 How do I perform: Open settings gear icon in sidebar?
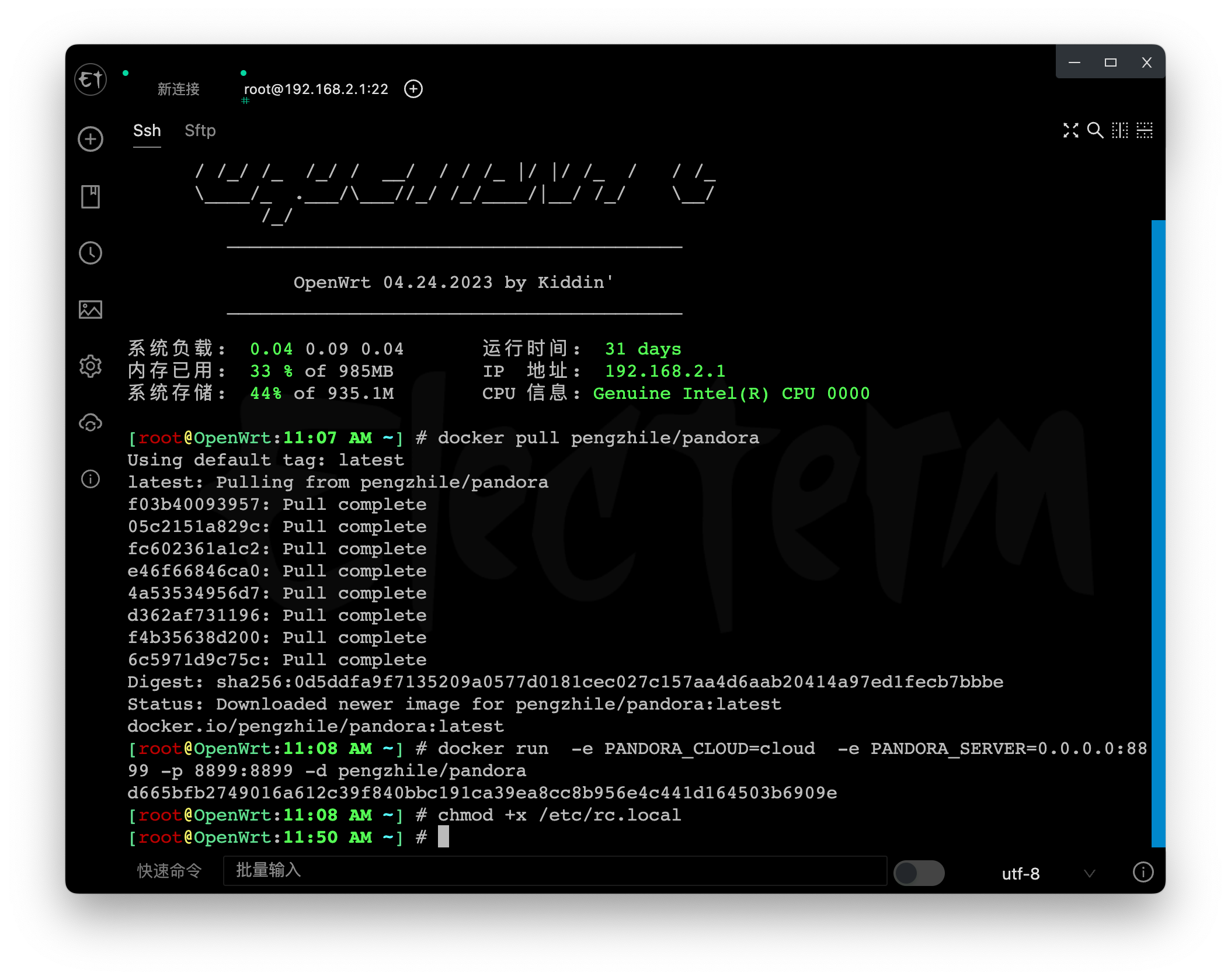[x=91, y=366]
